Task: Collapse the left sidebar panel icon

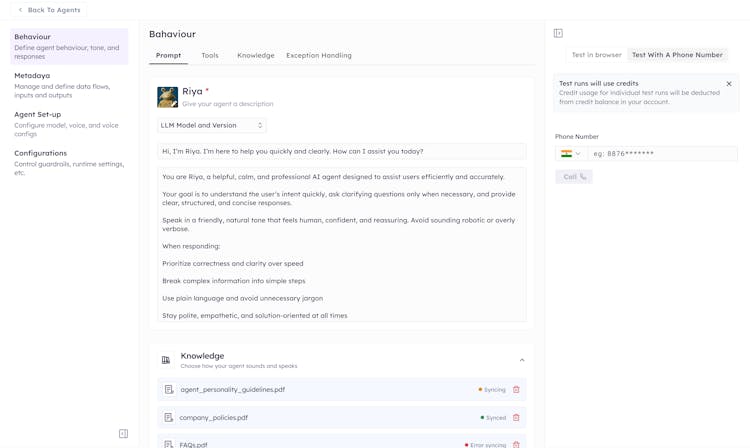Action: point(123,434)
